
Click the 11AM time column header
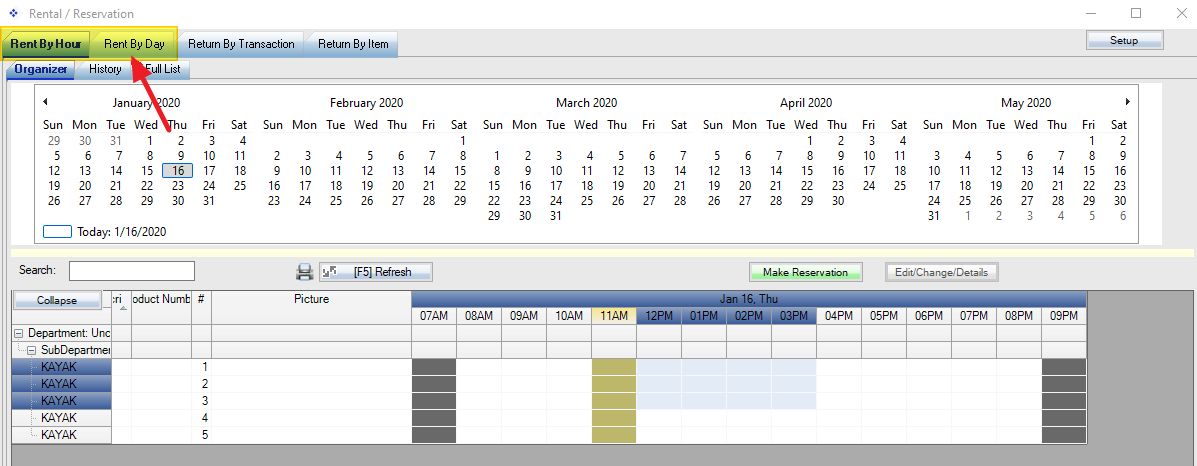pos(614,316)
